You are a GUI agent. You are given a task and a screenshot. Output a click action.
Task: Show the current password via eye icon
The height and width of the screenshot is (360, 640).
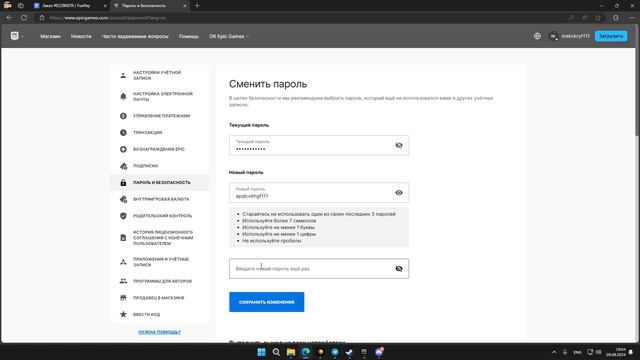(x=399, y=145)
